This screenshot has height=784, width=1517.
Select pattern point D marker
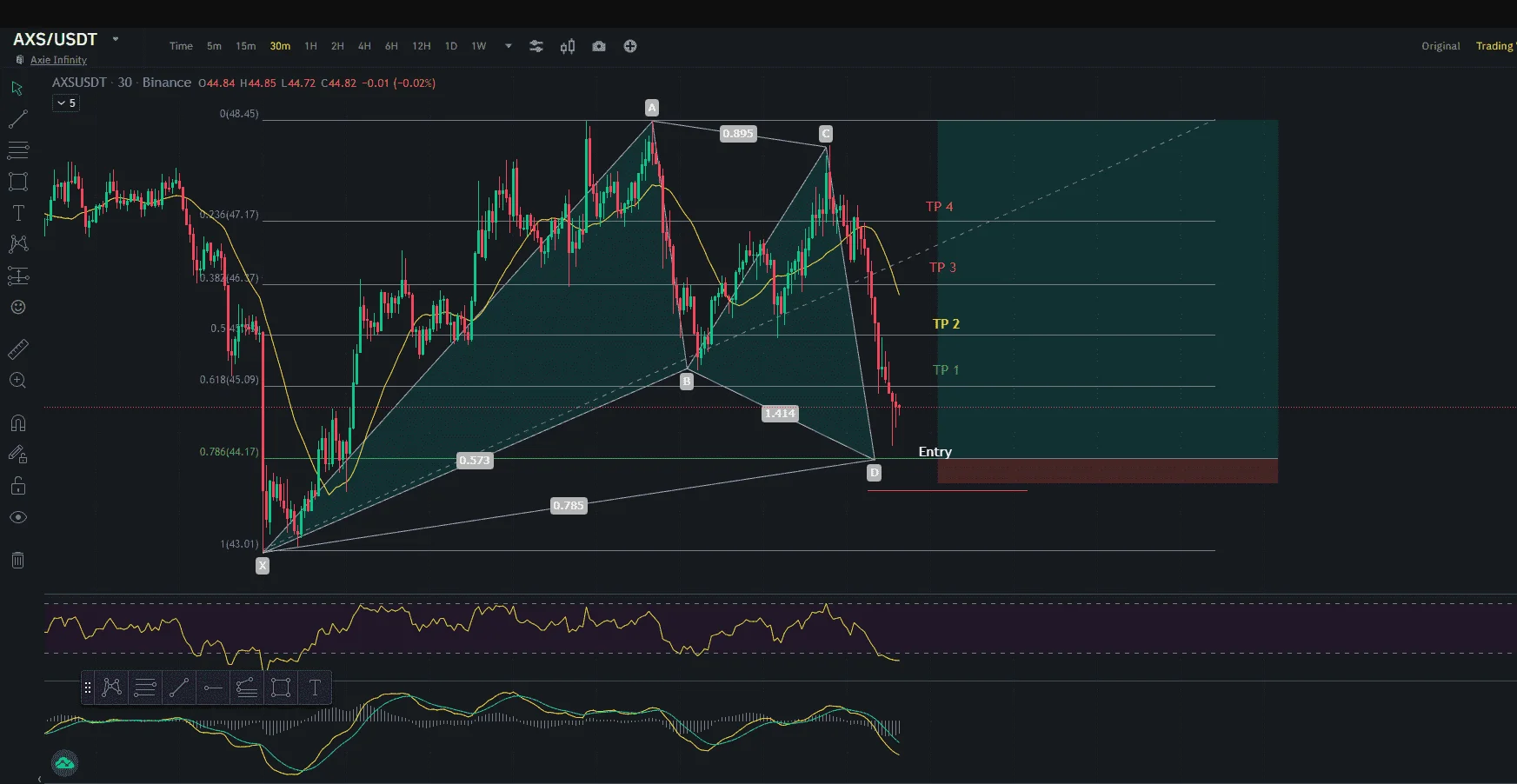tap(875, 473)
